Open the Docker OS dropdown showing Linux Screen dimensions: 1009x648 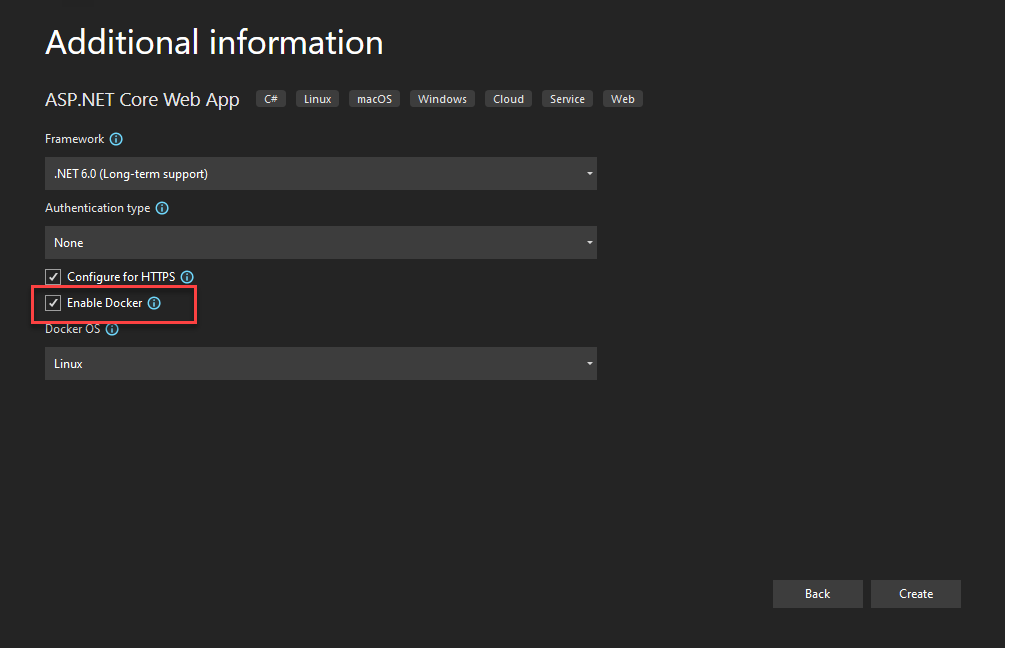[x=320, y=363]
